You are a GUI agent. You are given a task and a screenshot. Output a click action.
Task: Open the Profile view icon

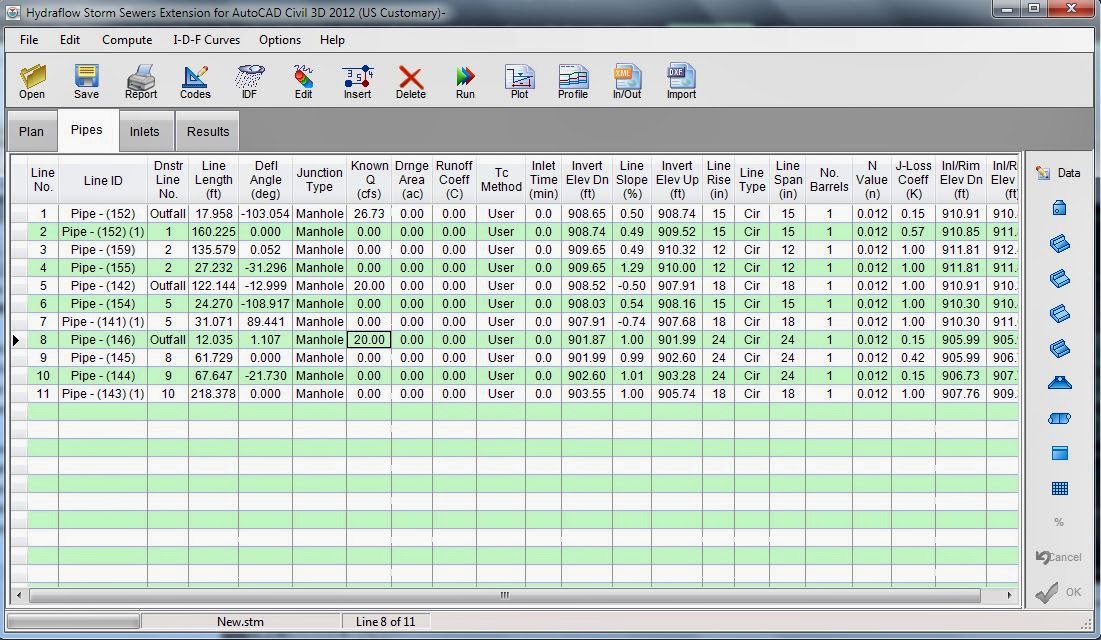point(572,80)
